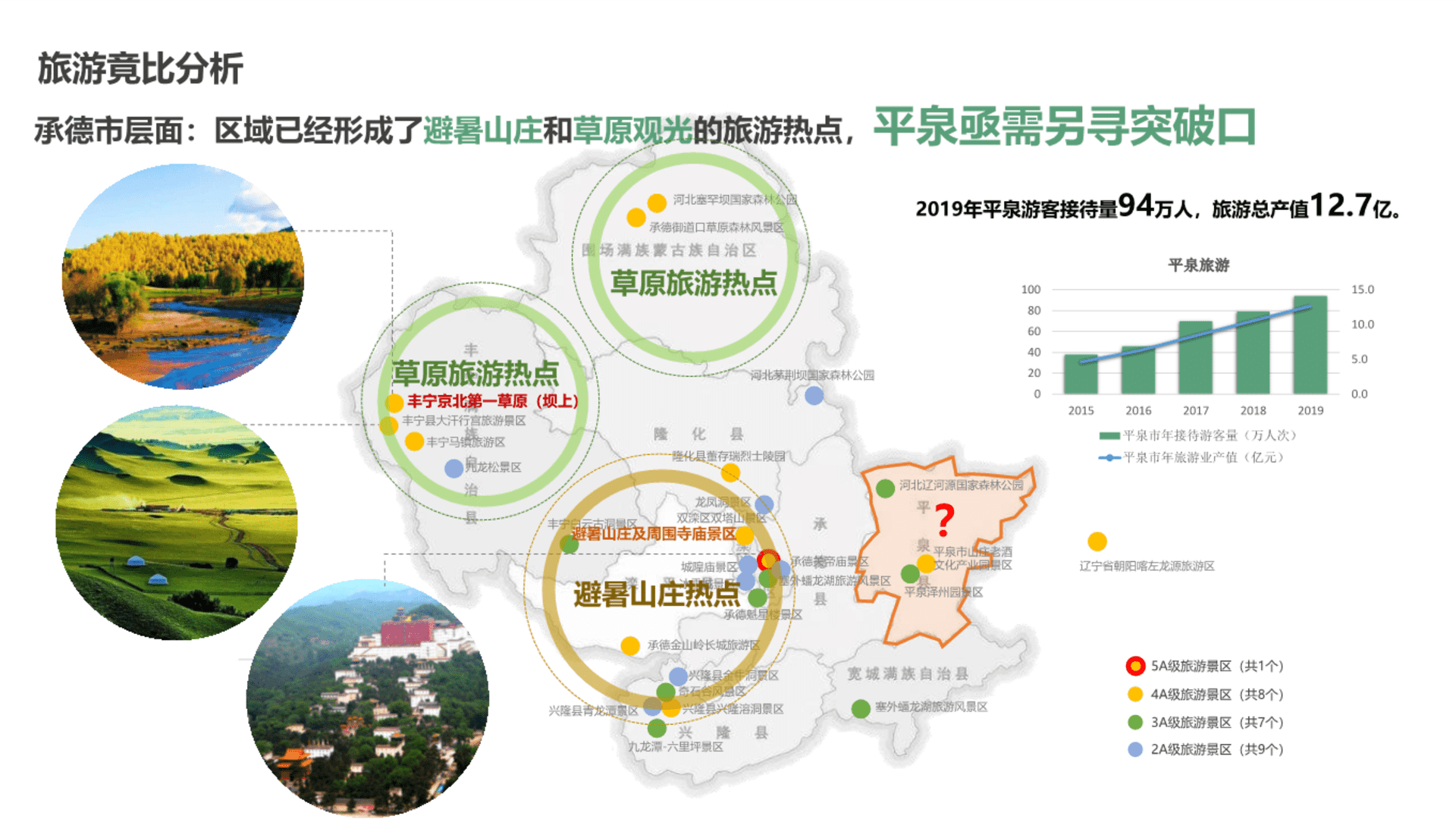This screenshot has width=1456, height=819.
Task: Click the blue dot beside 九龙松景区
Action: [x=453, y=469]
